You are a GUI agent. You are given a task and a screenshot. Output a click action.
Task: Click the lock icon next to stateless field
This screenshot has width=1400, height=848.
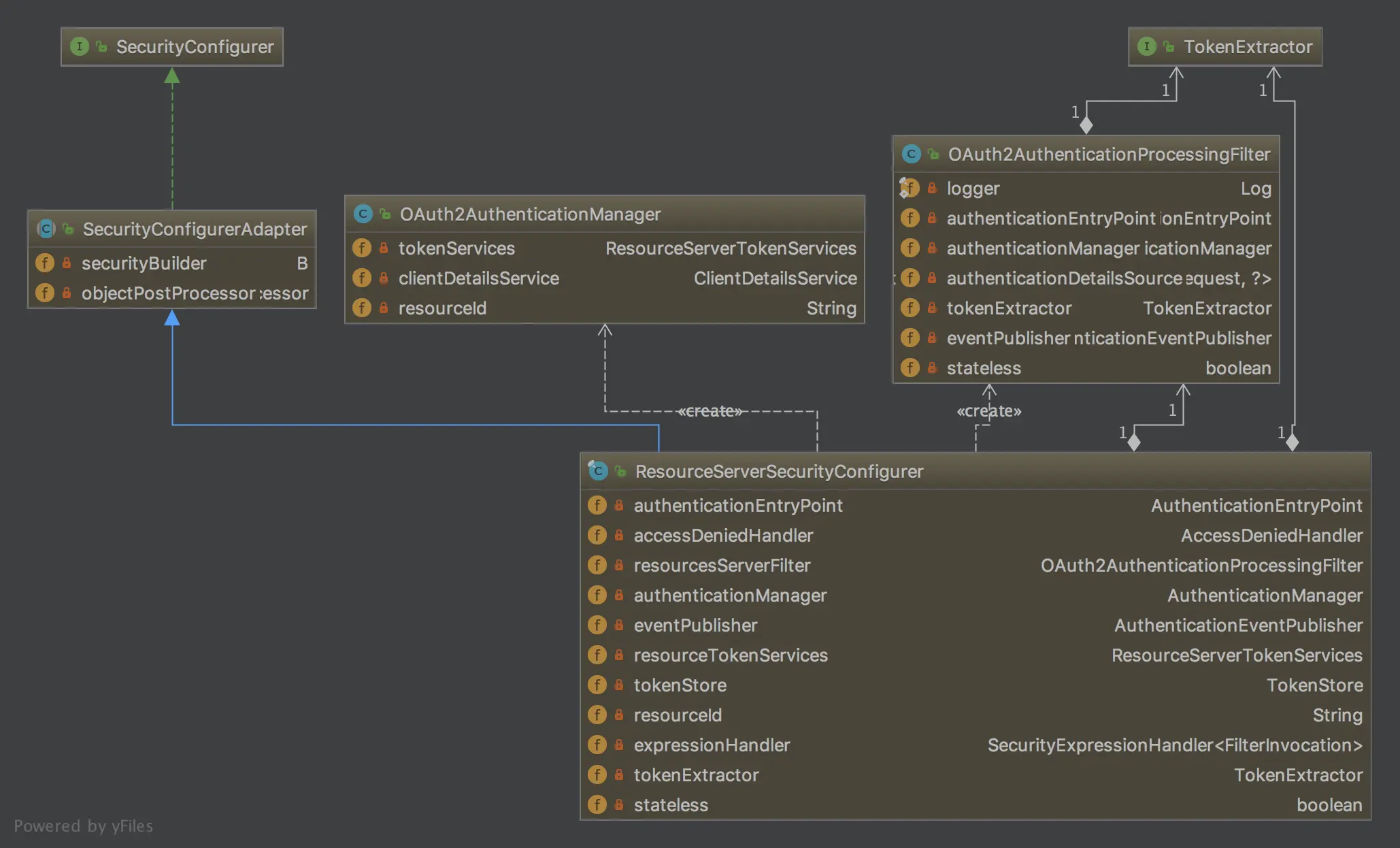(x=931, y=368)
